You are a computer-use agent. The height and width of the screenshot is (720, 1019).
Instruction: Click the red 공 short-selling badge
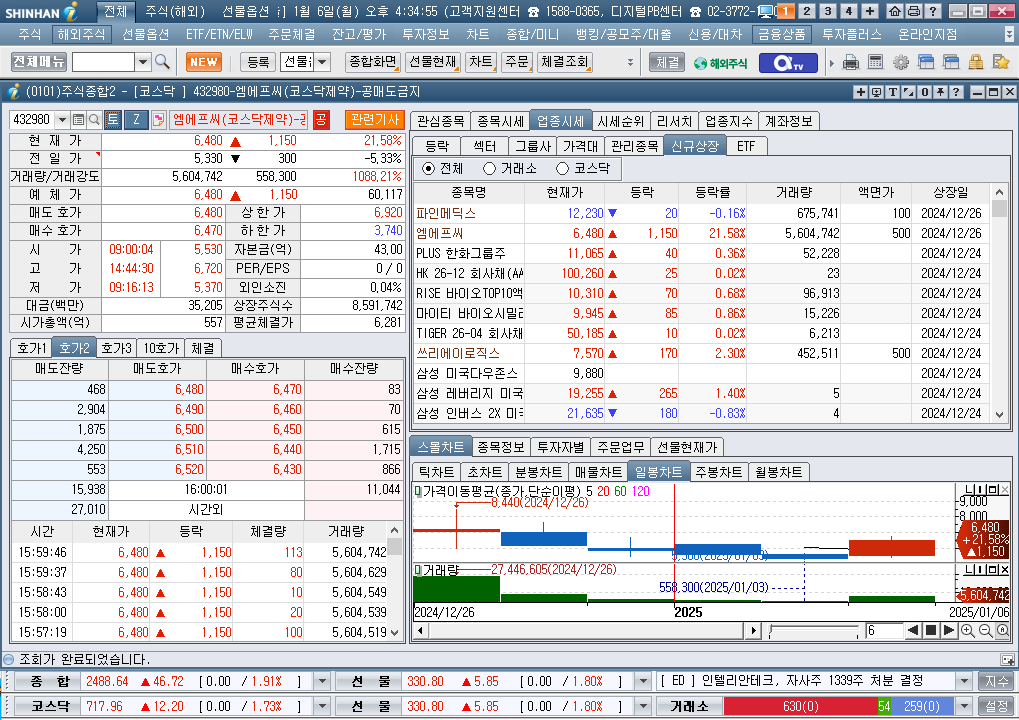(321, 120)
